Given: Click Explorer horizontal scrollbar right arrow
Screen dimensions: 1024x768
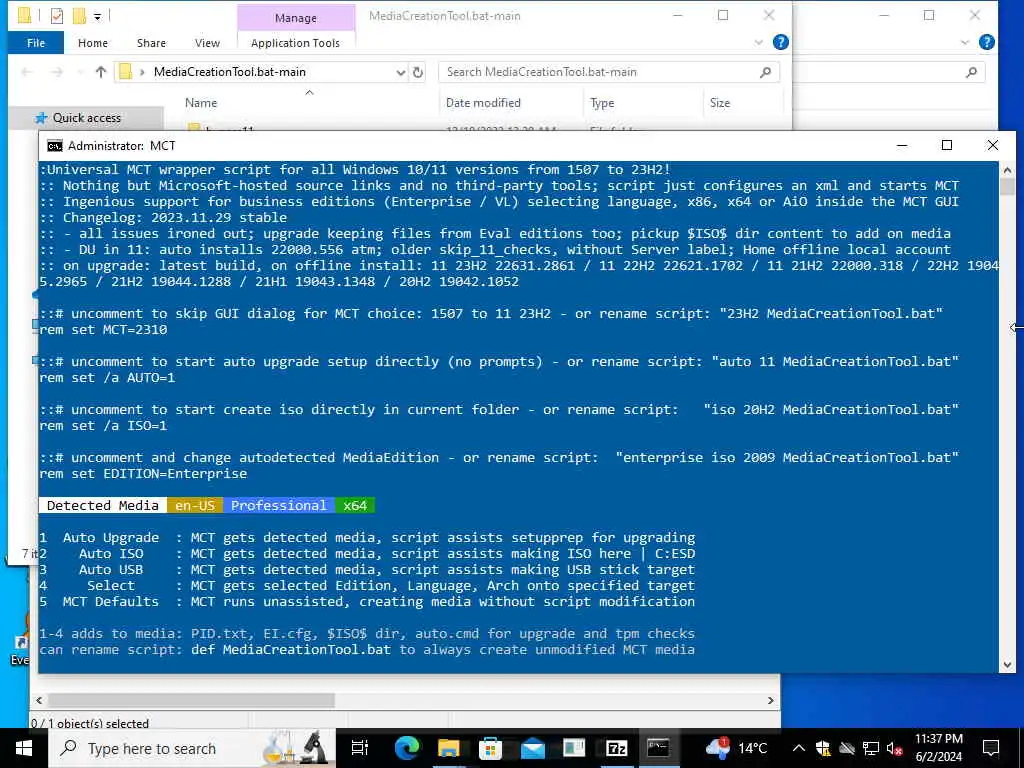Looking at the screenshot, I should pyautogui.click(x=771, y=700).
